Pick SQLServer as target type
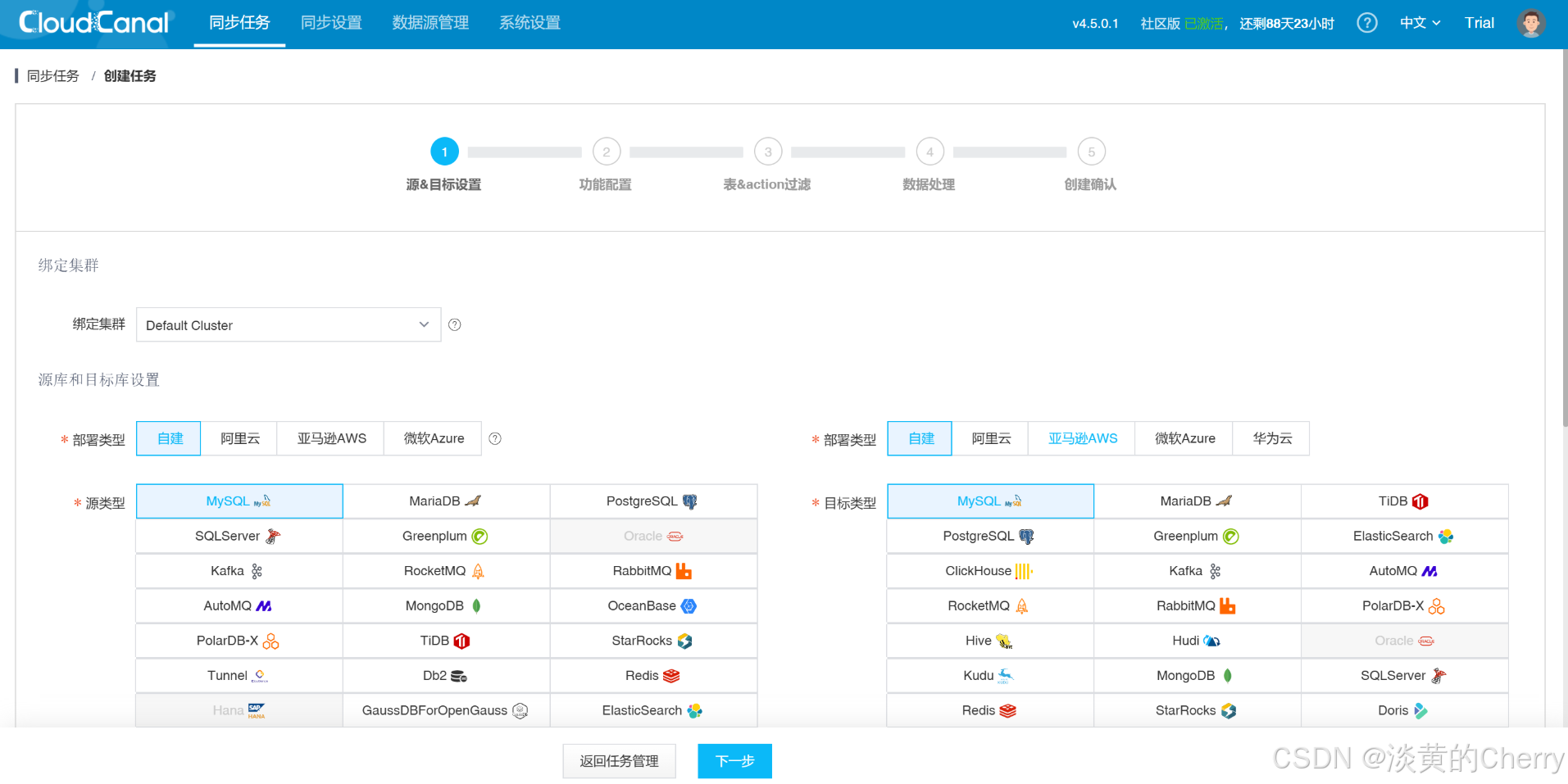The image size is (1568, 784). pos(1405,676)
